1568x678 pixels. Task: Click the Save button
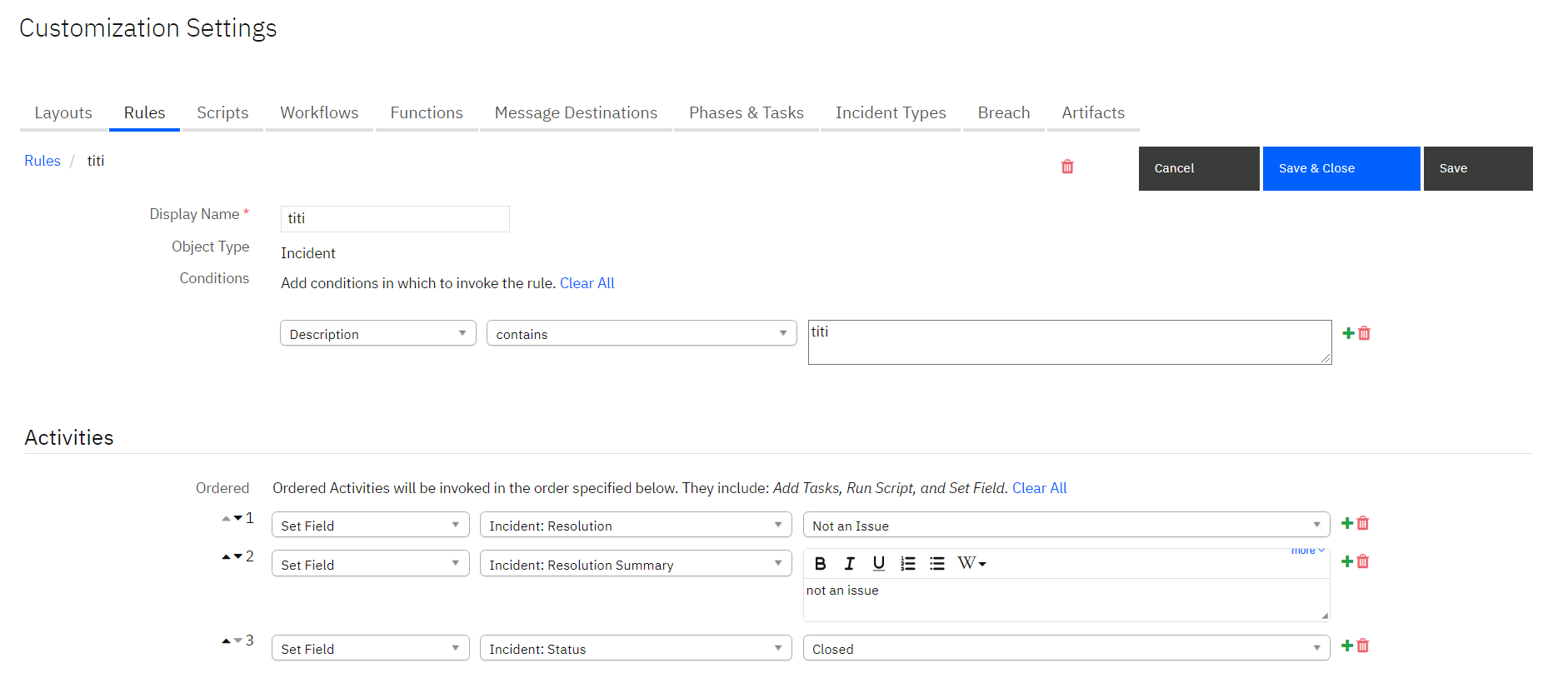click(x=1478, y=168)
